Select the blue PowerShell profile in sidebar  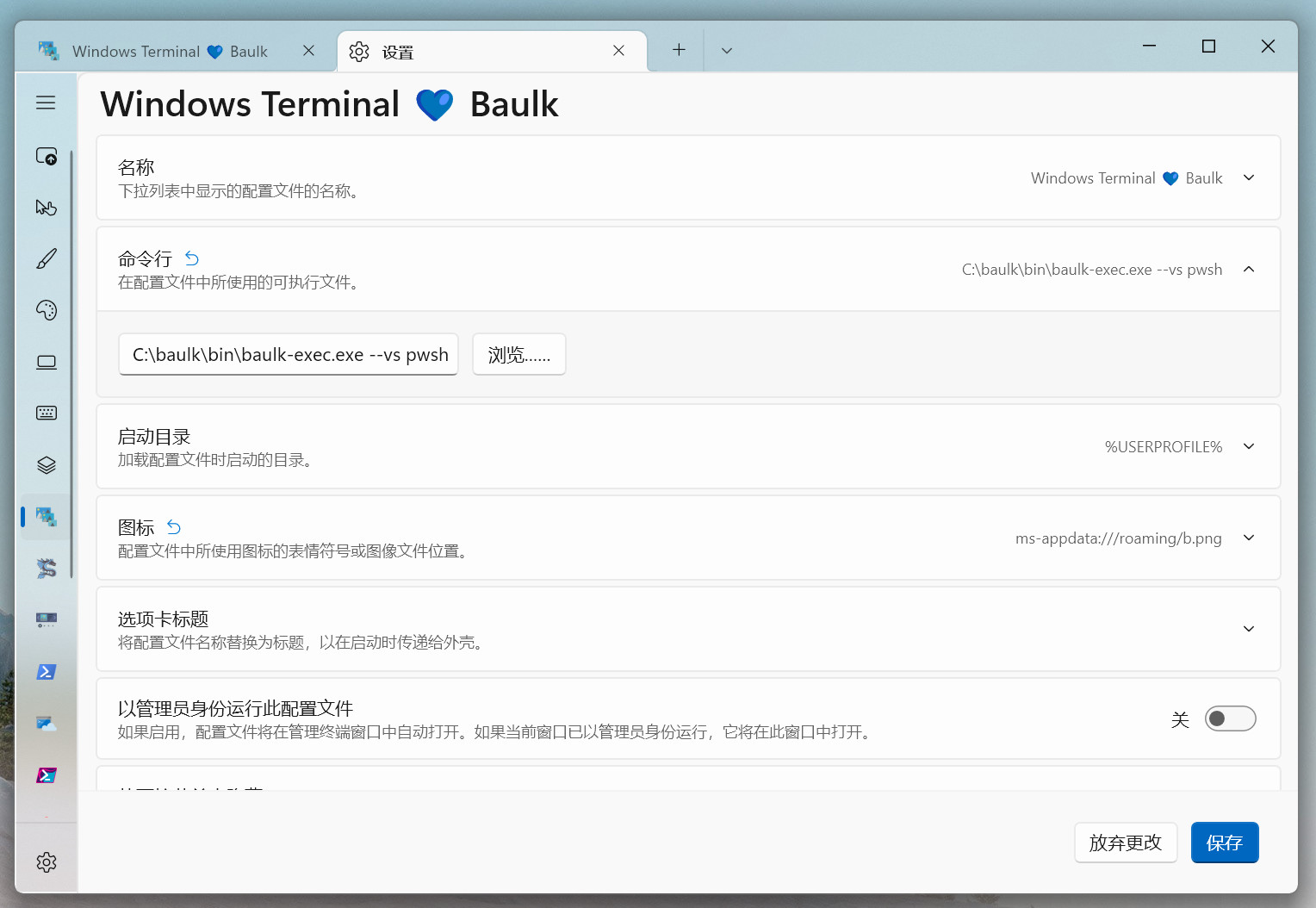[x=46, y=672]
